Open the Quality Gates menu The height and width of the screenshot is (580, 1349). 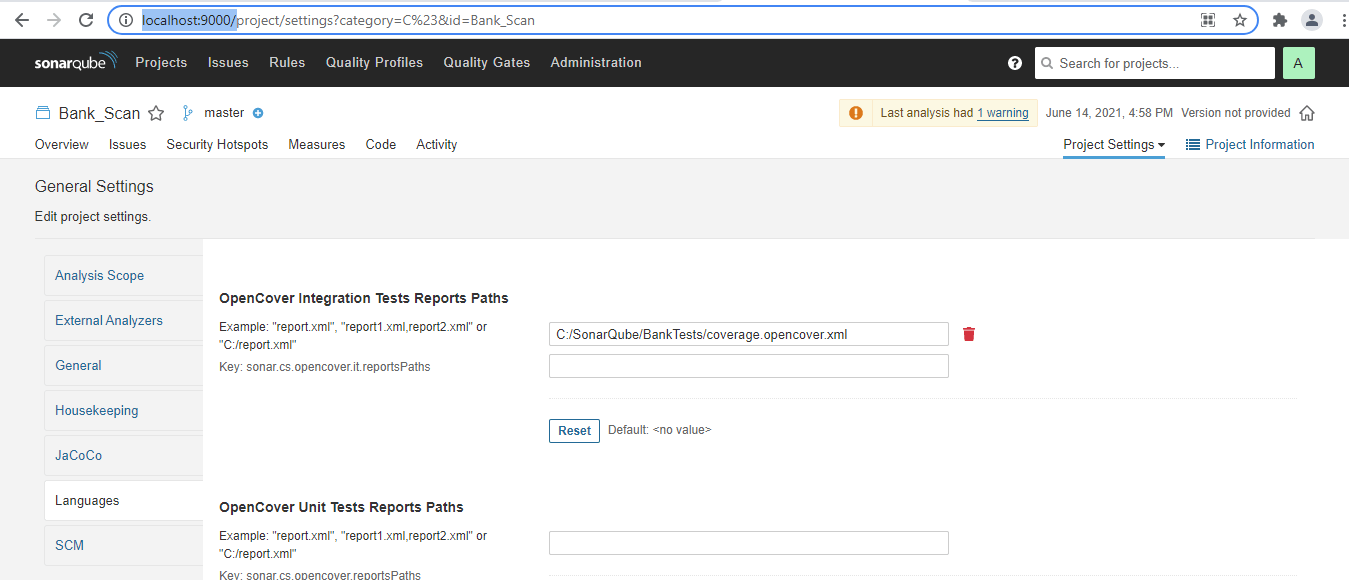(x=487, y=62)
